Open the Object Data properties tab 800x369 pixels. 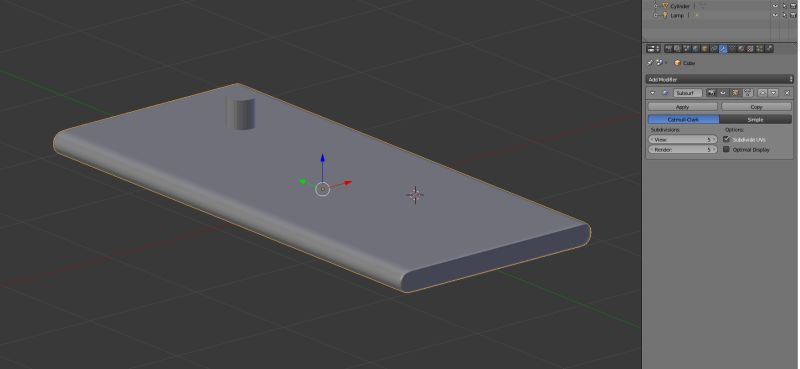[732, 48]
